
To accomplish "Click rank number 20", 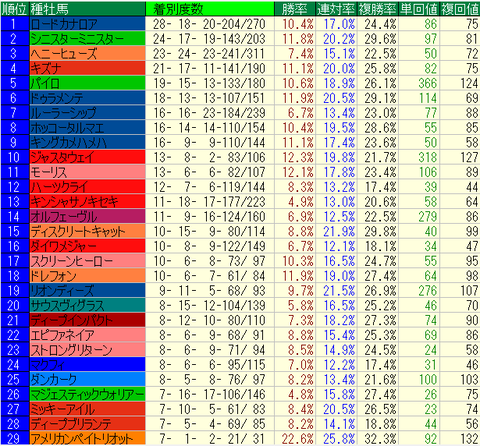I will tap(14, 305).
